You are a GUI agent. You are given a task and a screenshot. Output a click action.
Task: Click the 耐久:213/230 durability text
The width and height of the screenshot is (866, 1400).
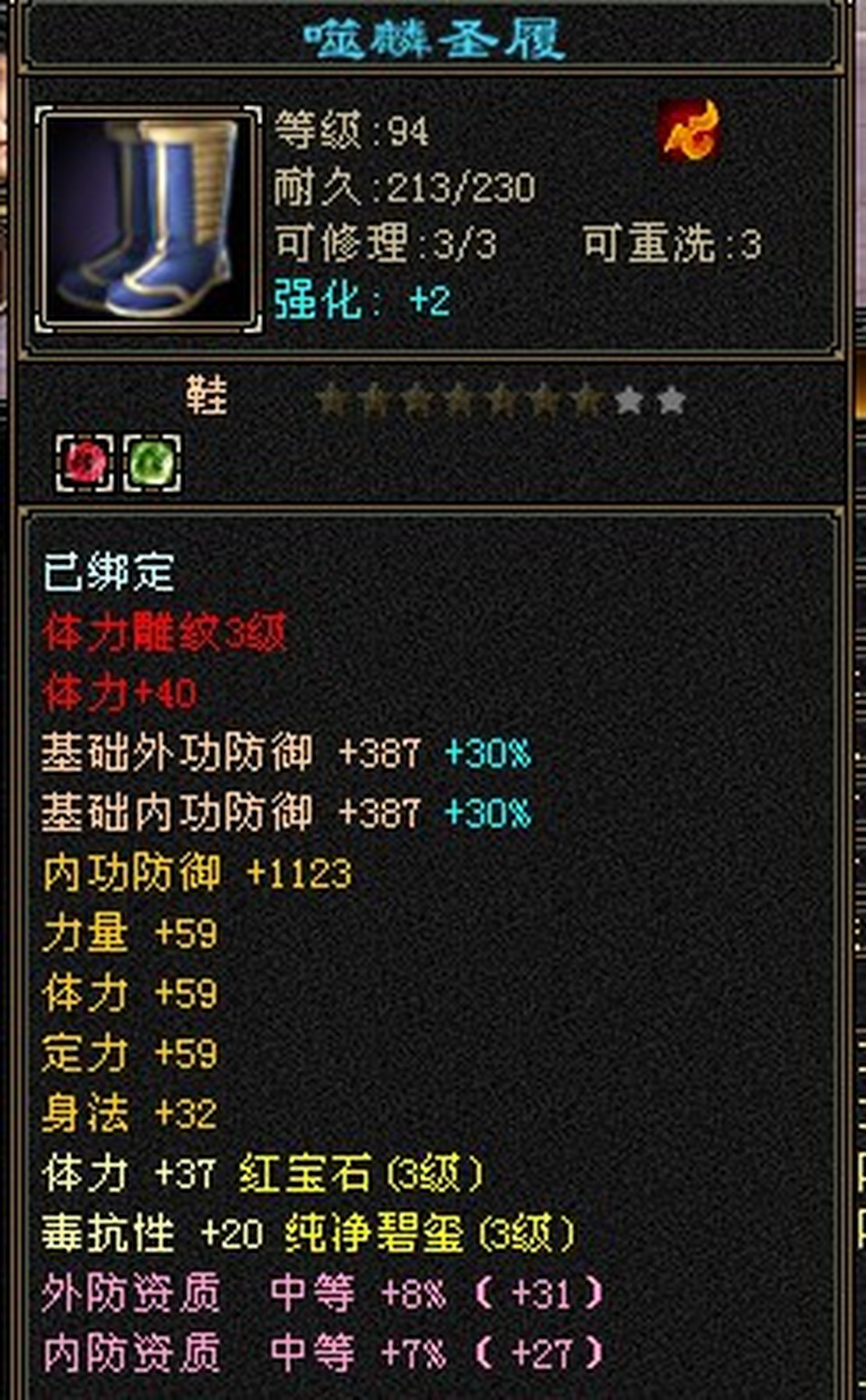pos(405,187)
